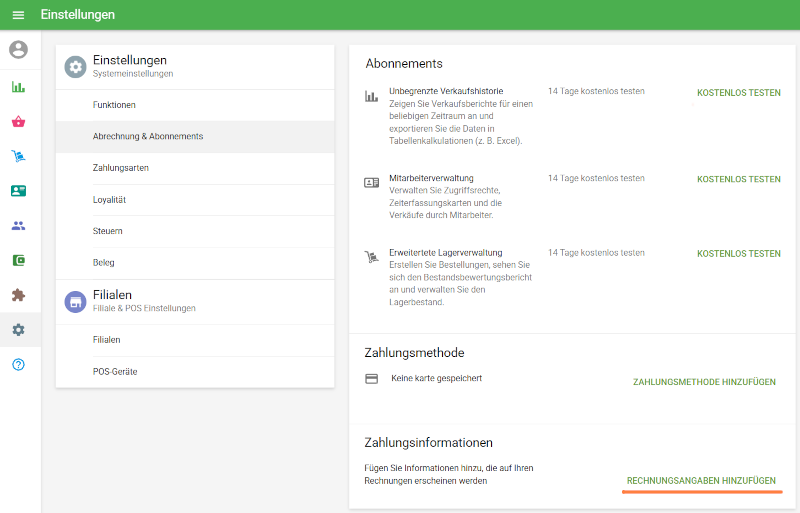
Task: Start free trial for Unbegrenzte Verkaufshistorie
Action: click(739, 93)
